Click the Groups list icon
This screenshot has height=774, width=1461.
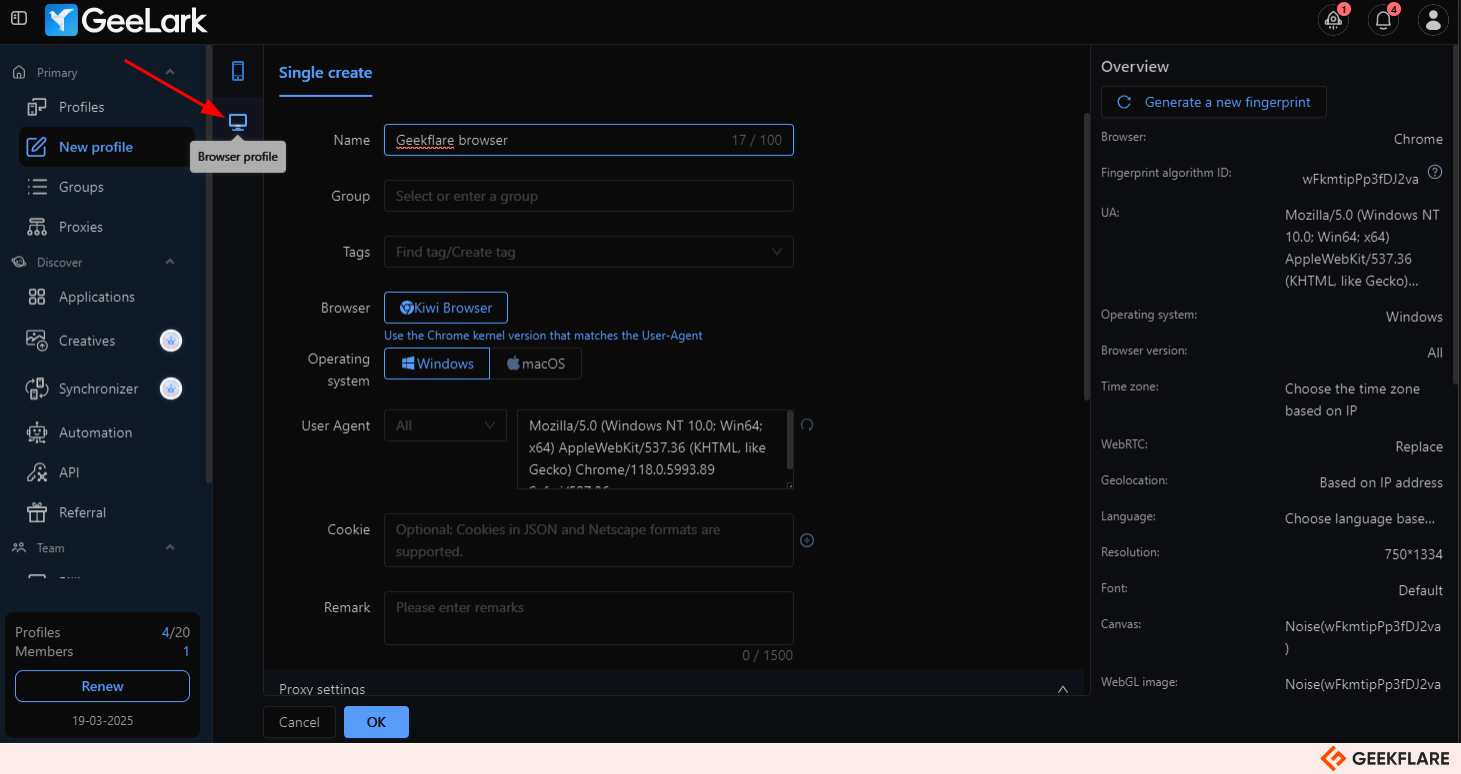(37, 187)
